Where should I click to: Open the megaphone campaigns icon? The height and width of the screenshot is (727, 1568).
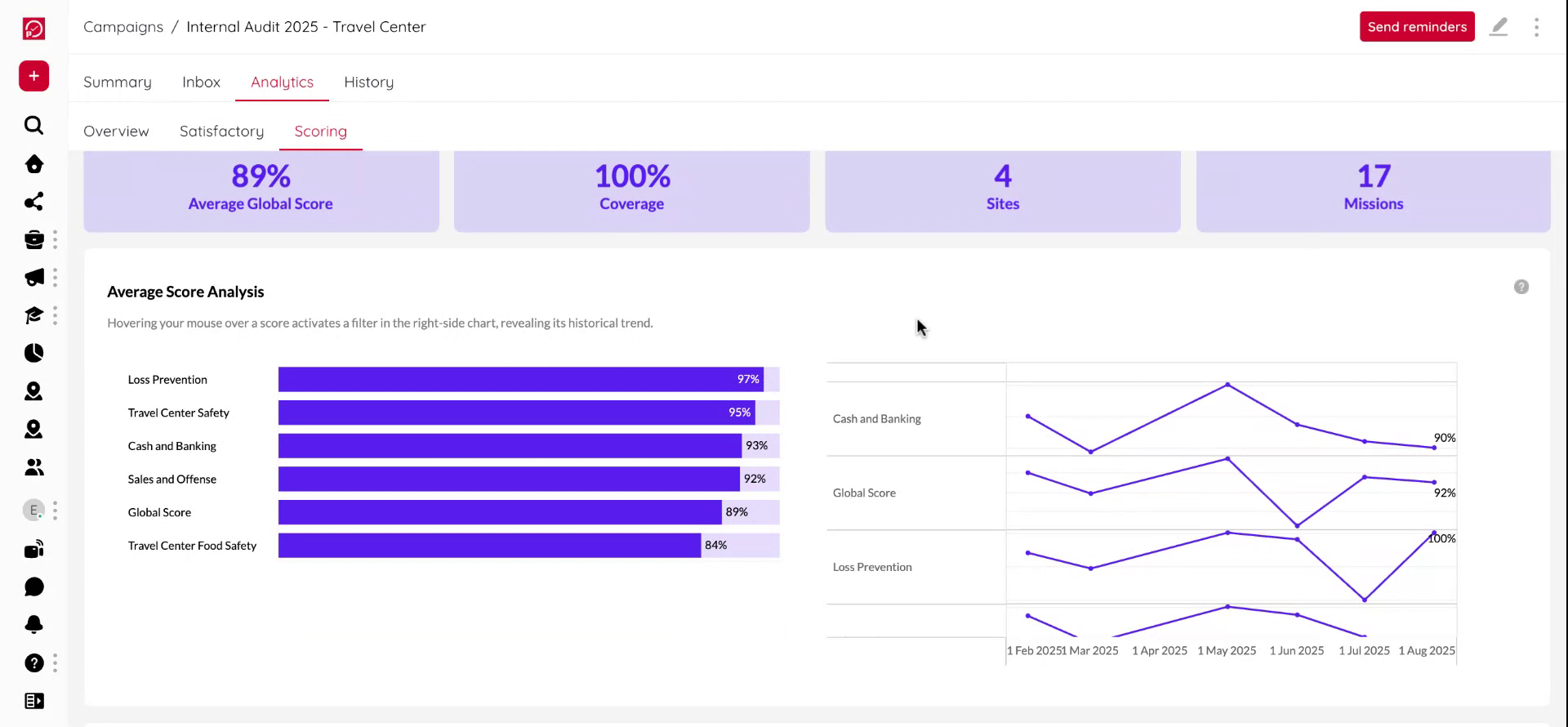coord(33,278)
